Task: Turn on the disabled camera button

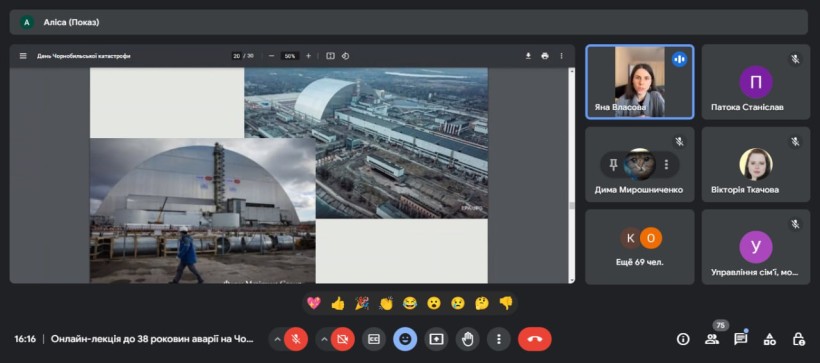Action: click(x=343, y=339)
